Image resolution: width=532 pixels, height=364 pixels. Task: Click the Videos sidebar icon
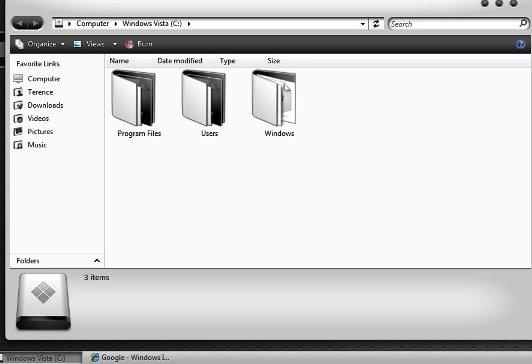(18, 118)
